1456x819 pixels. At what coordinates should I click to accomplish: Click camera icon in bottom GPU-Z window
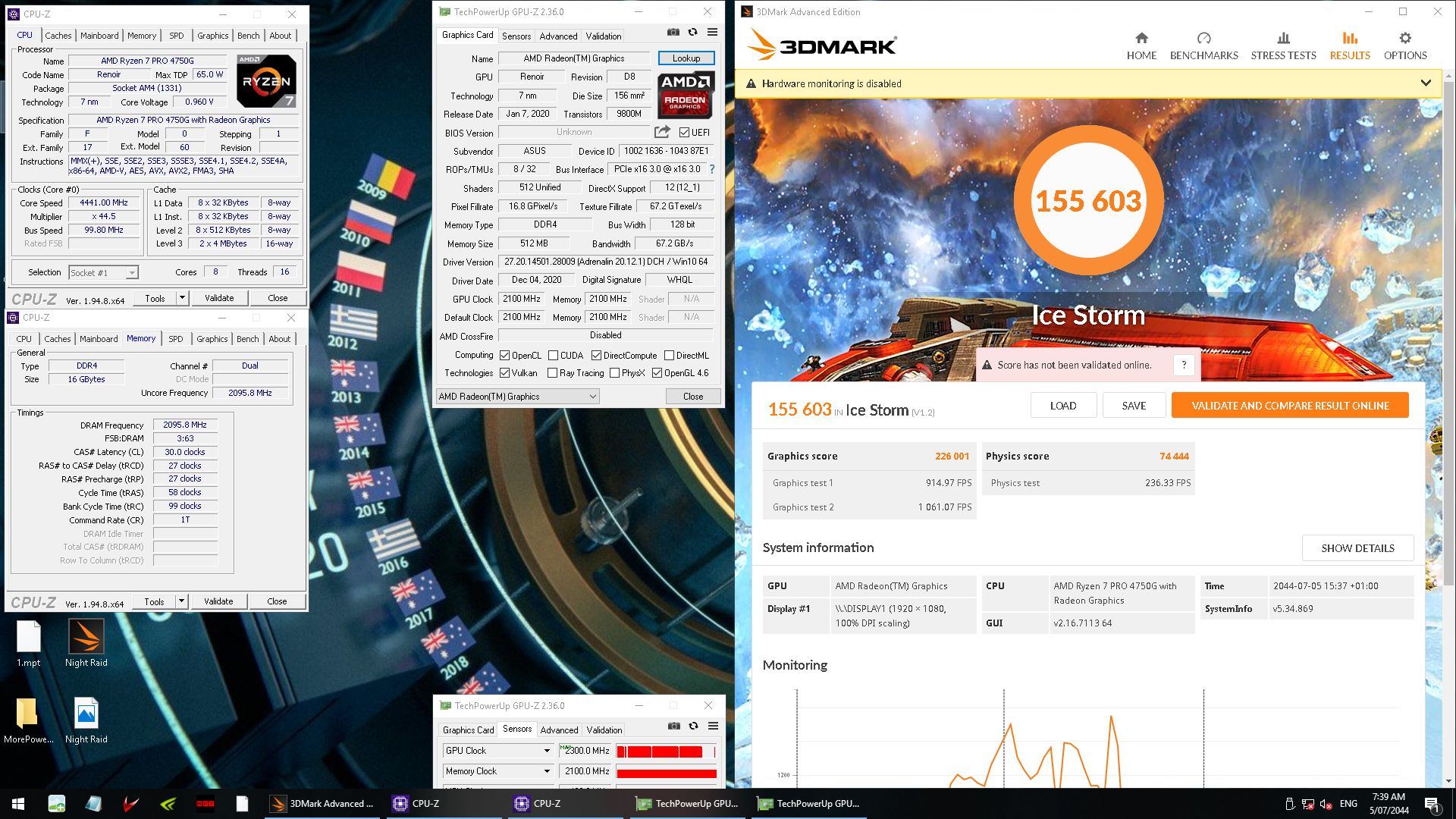click(674, 726)
